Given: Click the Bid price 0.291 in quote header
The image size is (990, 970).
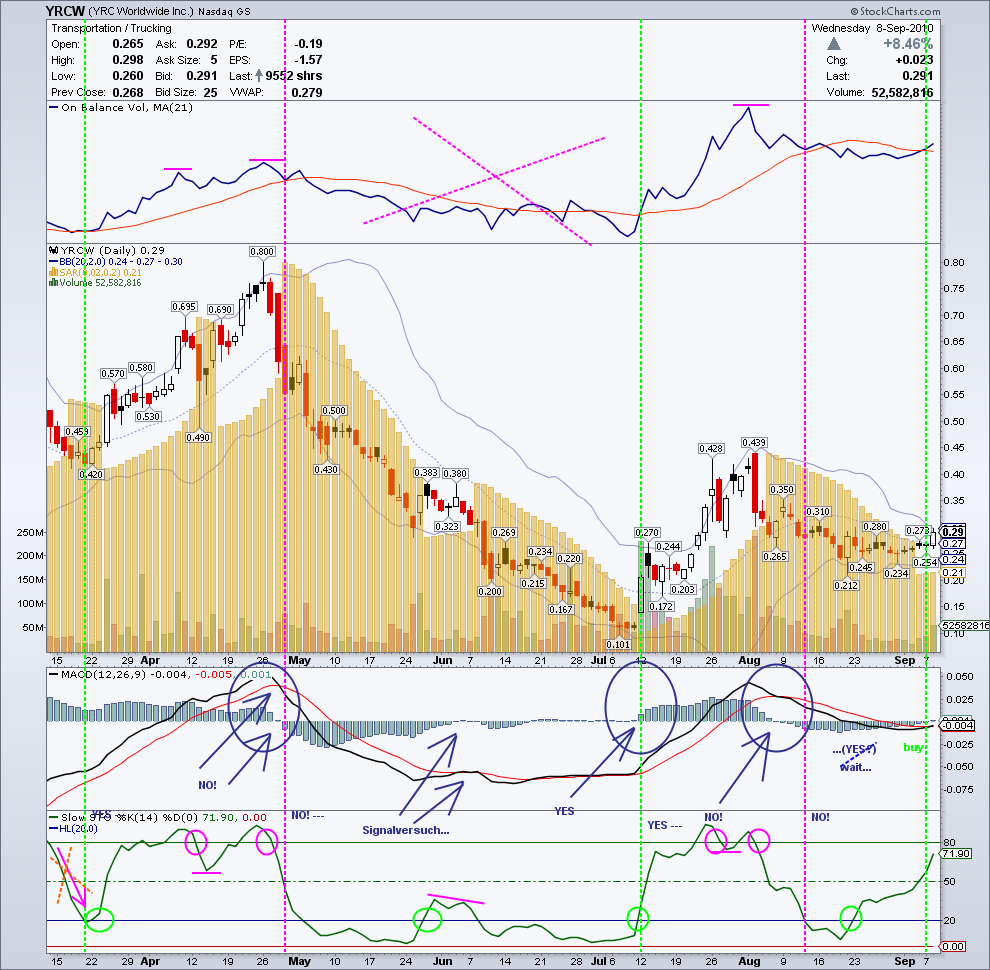Looking at the screenshot, I should pyautogui.click(x=202, y=76).
